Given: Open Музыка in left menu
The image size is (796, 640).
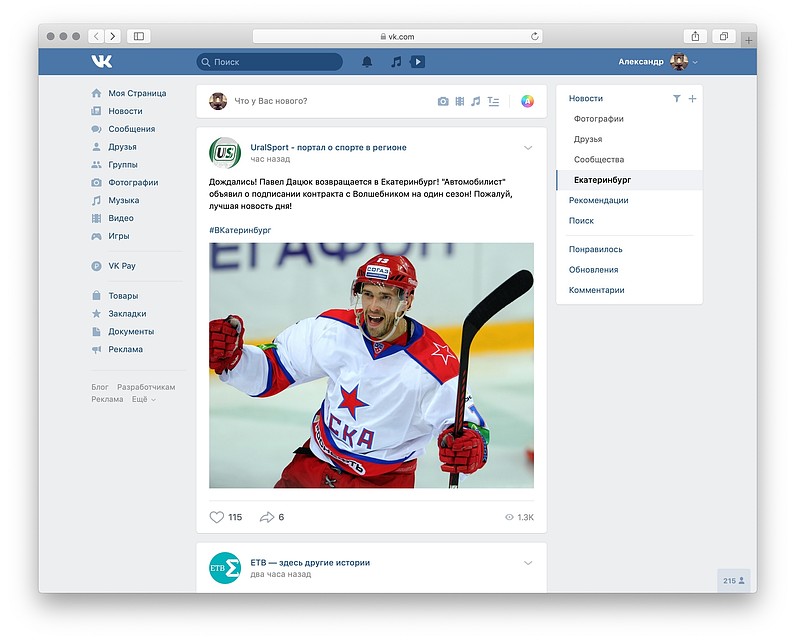Looking at the screenshot, I should (115, 200).
